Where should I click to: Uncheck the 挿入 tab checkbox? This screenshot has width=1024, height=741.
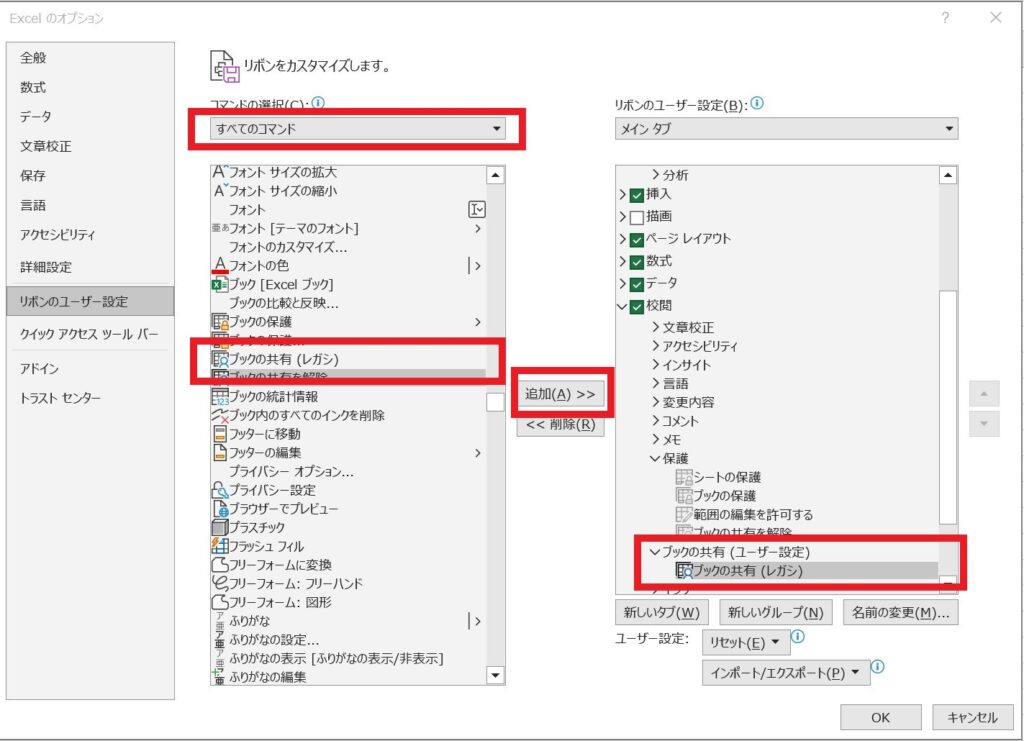point(637,195)
